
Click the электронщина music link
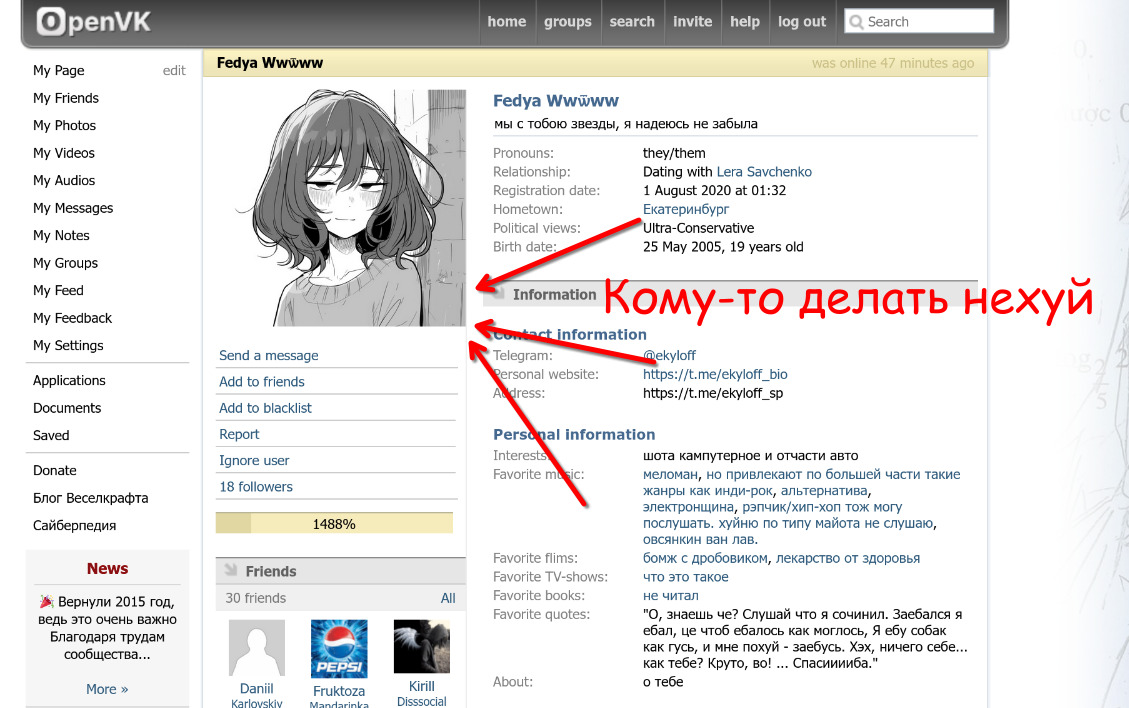[x=688, y=507]
